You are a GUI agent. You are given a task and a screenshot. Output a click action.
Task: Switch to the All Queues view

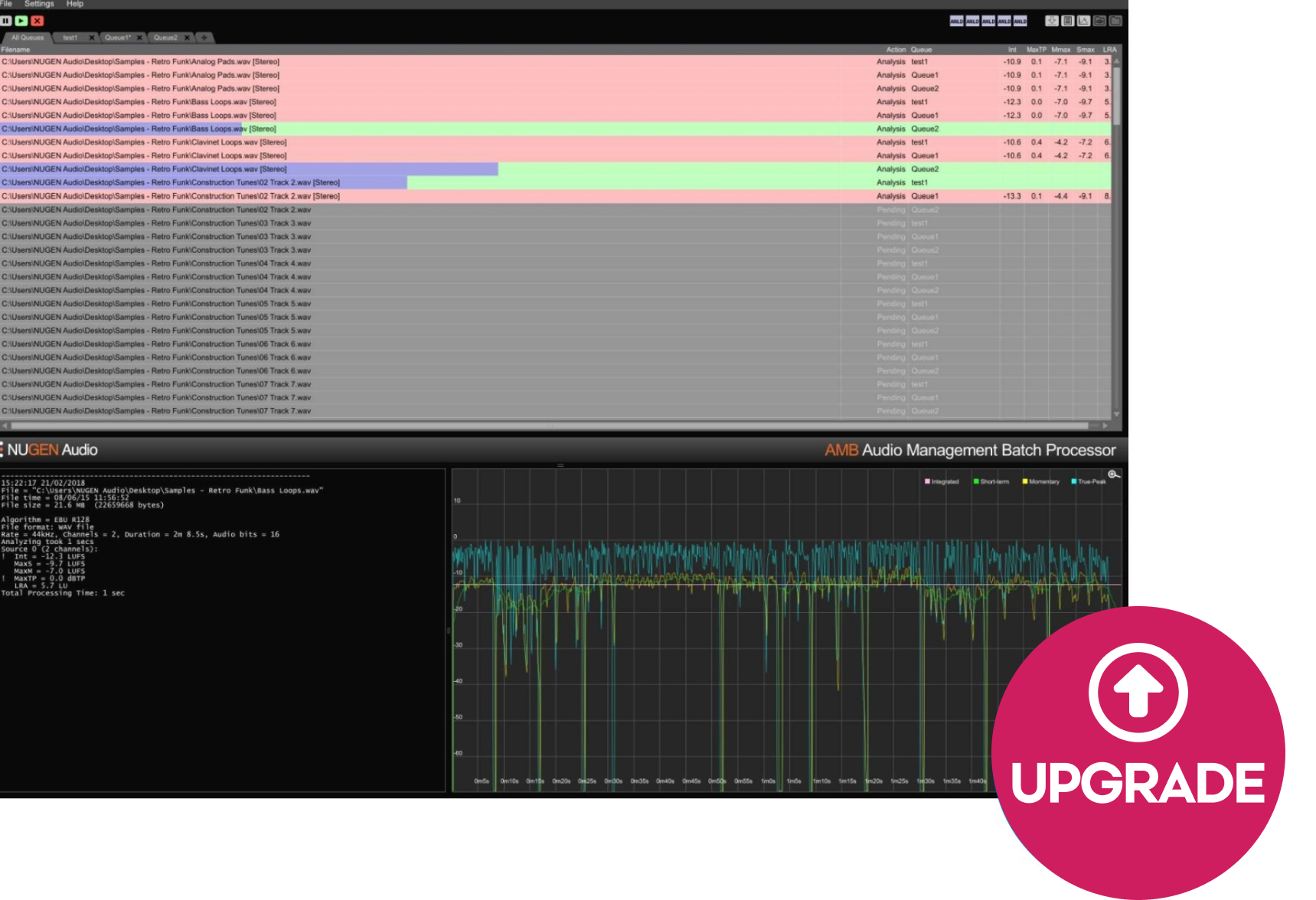click(26, 36)
